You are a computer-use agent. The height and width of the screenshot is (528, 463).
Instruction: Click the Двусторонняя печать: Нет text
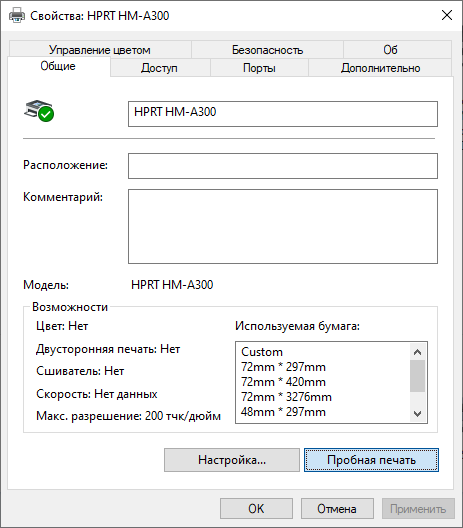point(108,349)
